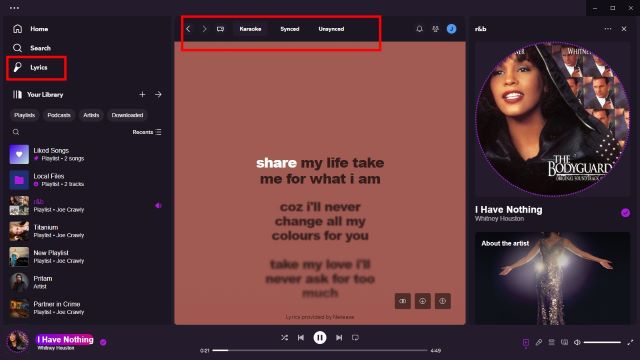Screen dimensions: 640x360
Task: Toggle shuffle playback
Action: [x=284, y=338]
